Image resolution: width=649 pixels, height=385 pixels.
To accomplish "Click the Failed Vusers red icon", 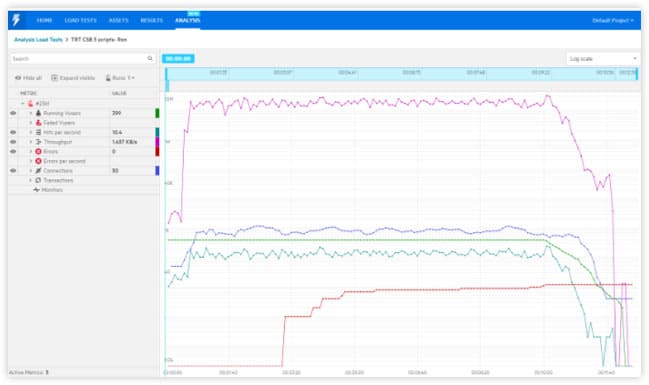I will 38,123.
